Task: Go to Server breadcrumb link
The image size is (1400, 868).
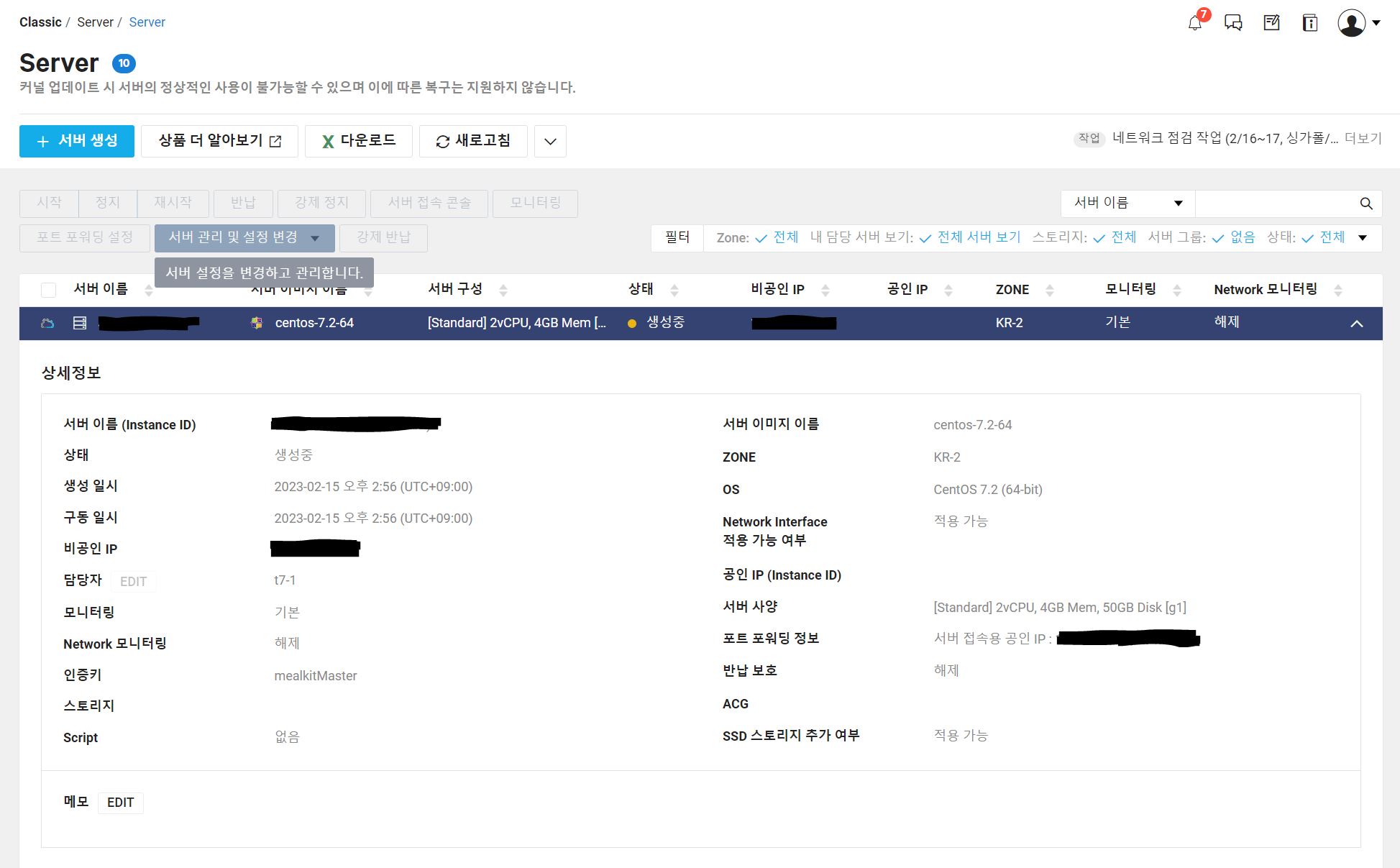Action: pos(147,22)
